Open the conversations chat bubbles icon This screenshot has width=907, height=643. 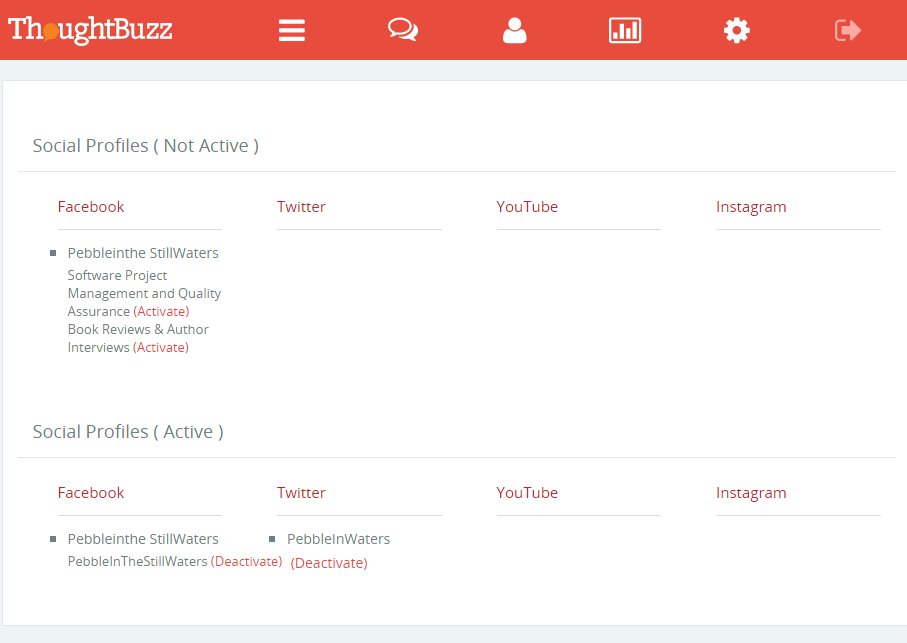403,29
